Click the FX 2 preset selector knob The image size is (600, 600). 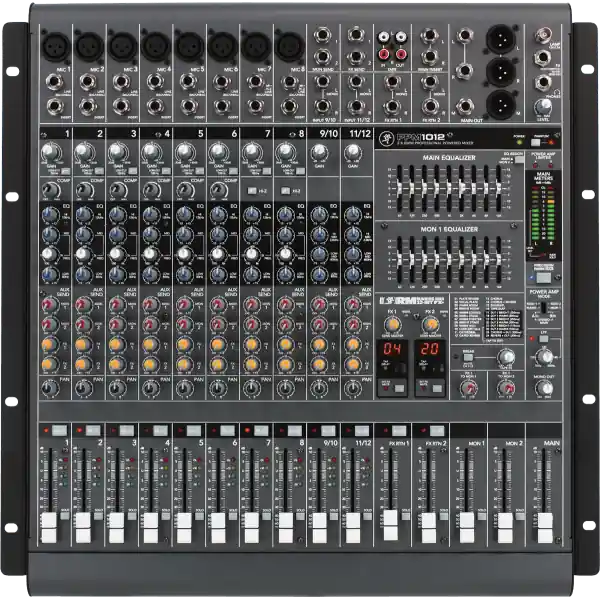point(430,325)
